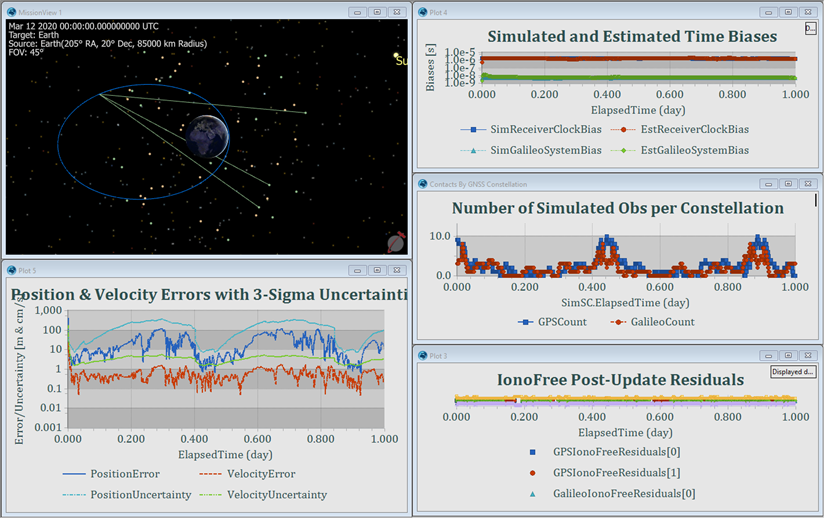Click the 'Position & Velocity Errors' plot title
Image resolution: width=824 pixels, height=518 pixels.
tap(209, 295)
